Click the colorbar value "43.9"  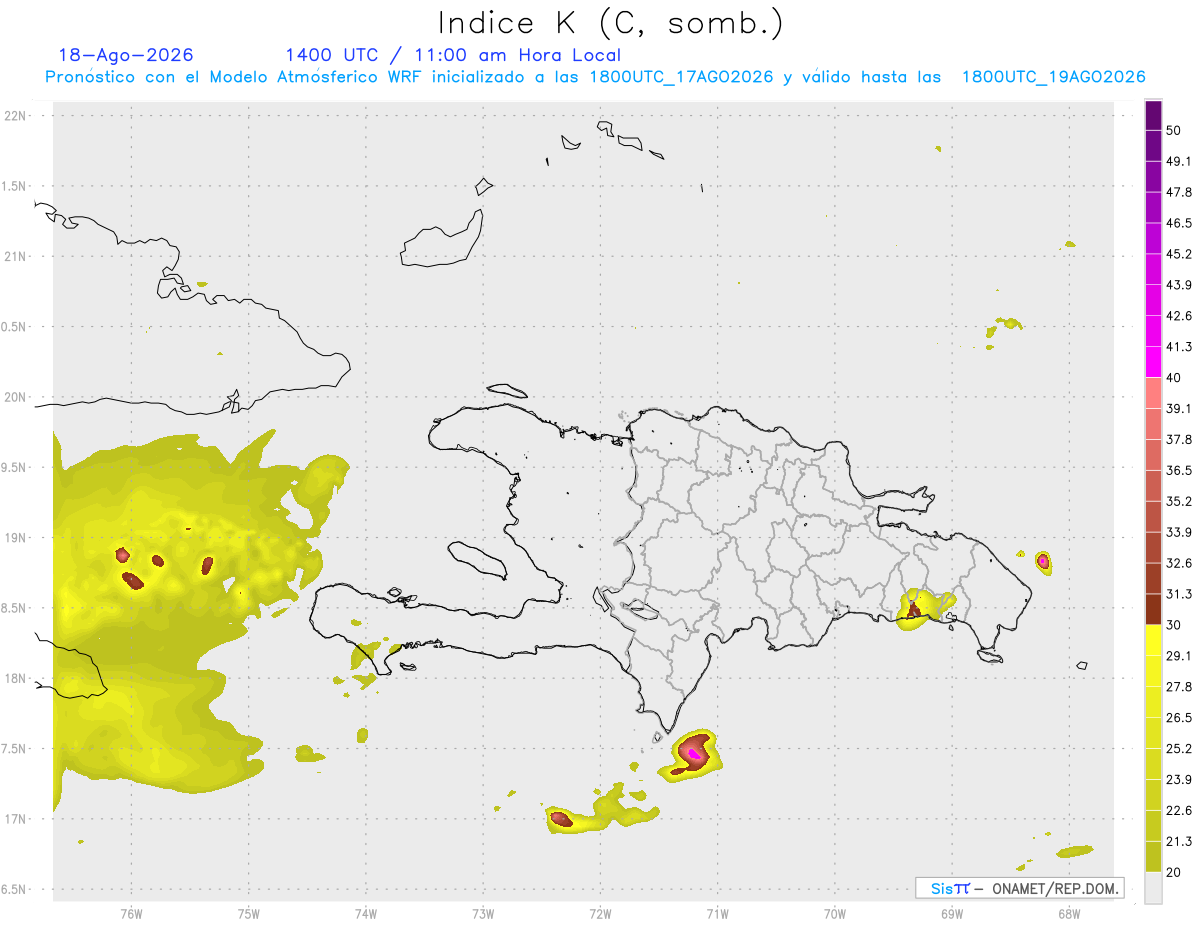pyautogui.click(x=1179, y=285)
